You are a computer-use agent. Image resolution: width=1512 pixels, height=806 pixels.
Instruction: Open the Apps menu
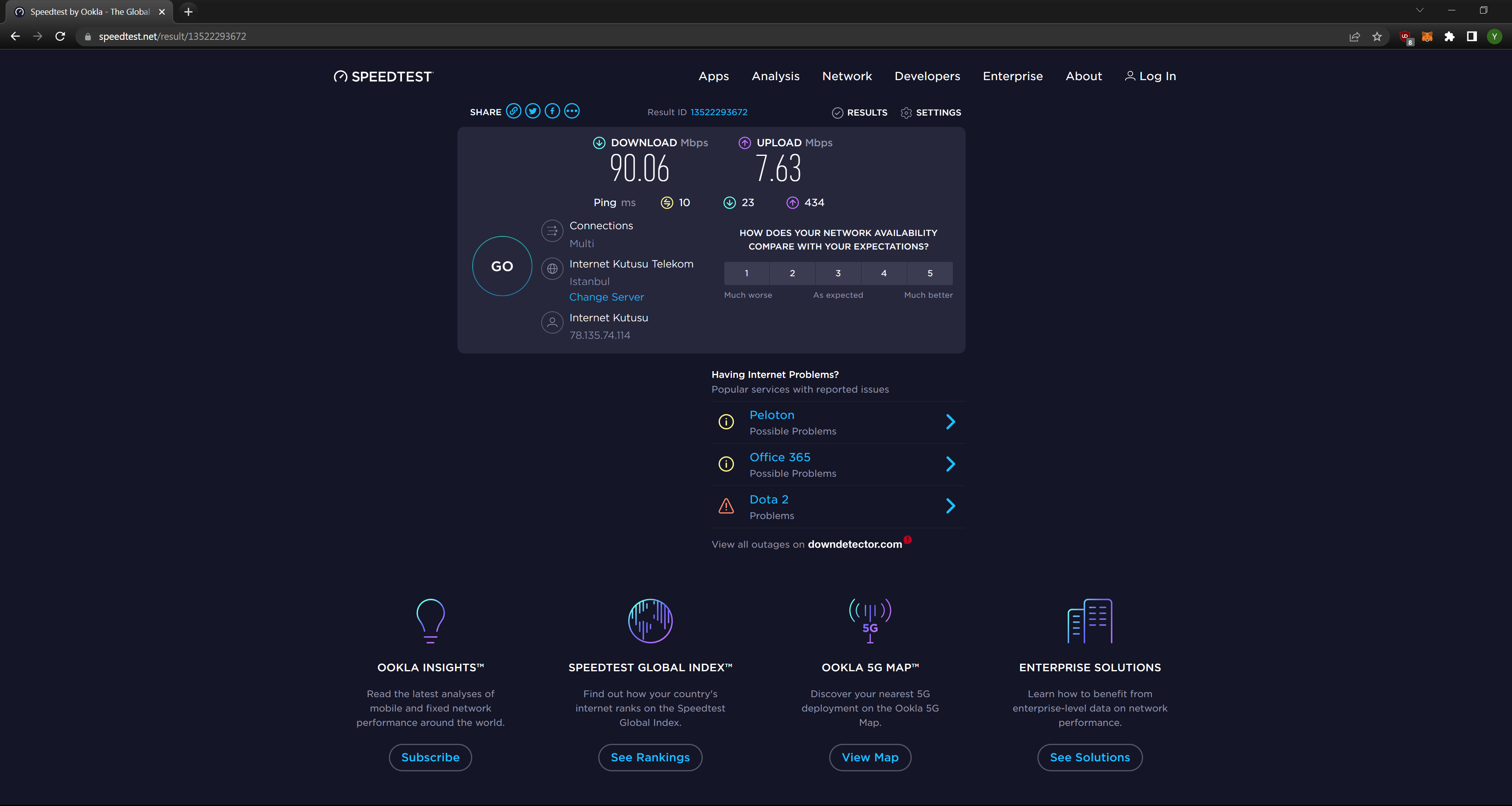pyautogui.click(x=714, y=76)
